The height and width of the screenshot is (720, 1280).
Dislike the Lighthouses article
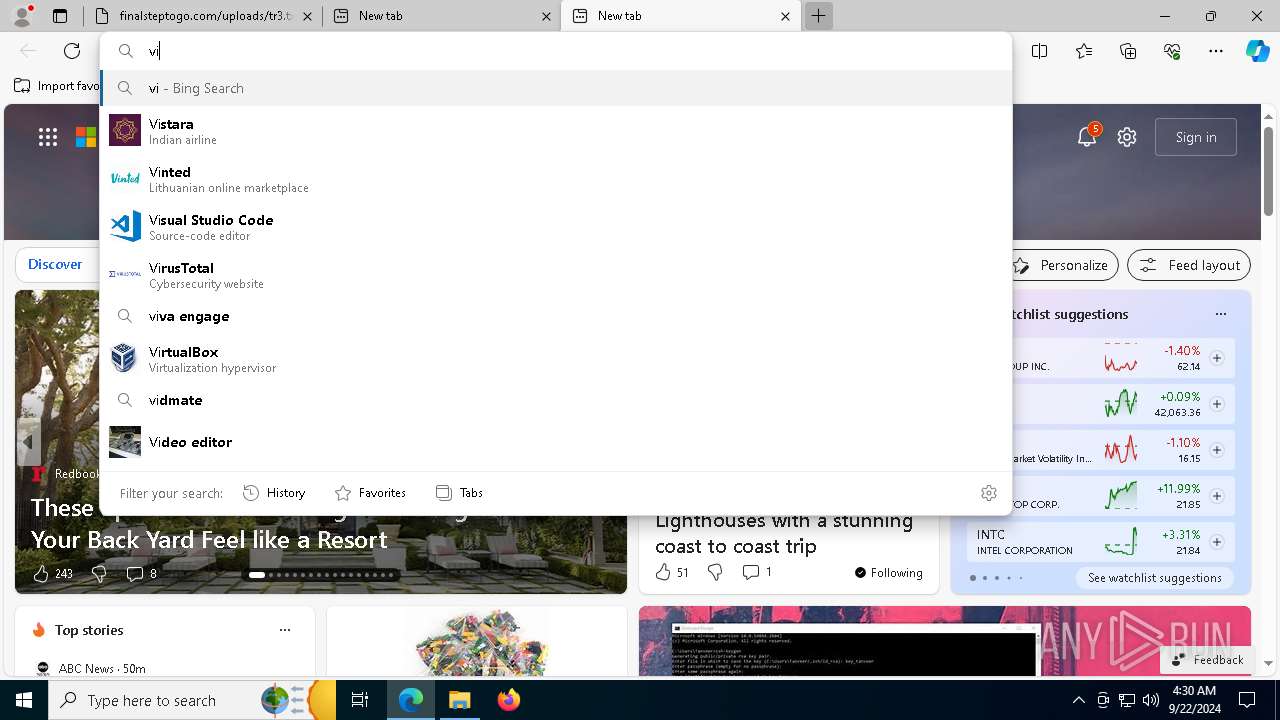point(715,572)
